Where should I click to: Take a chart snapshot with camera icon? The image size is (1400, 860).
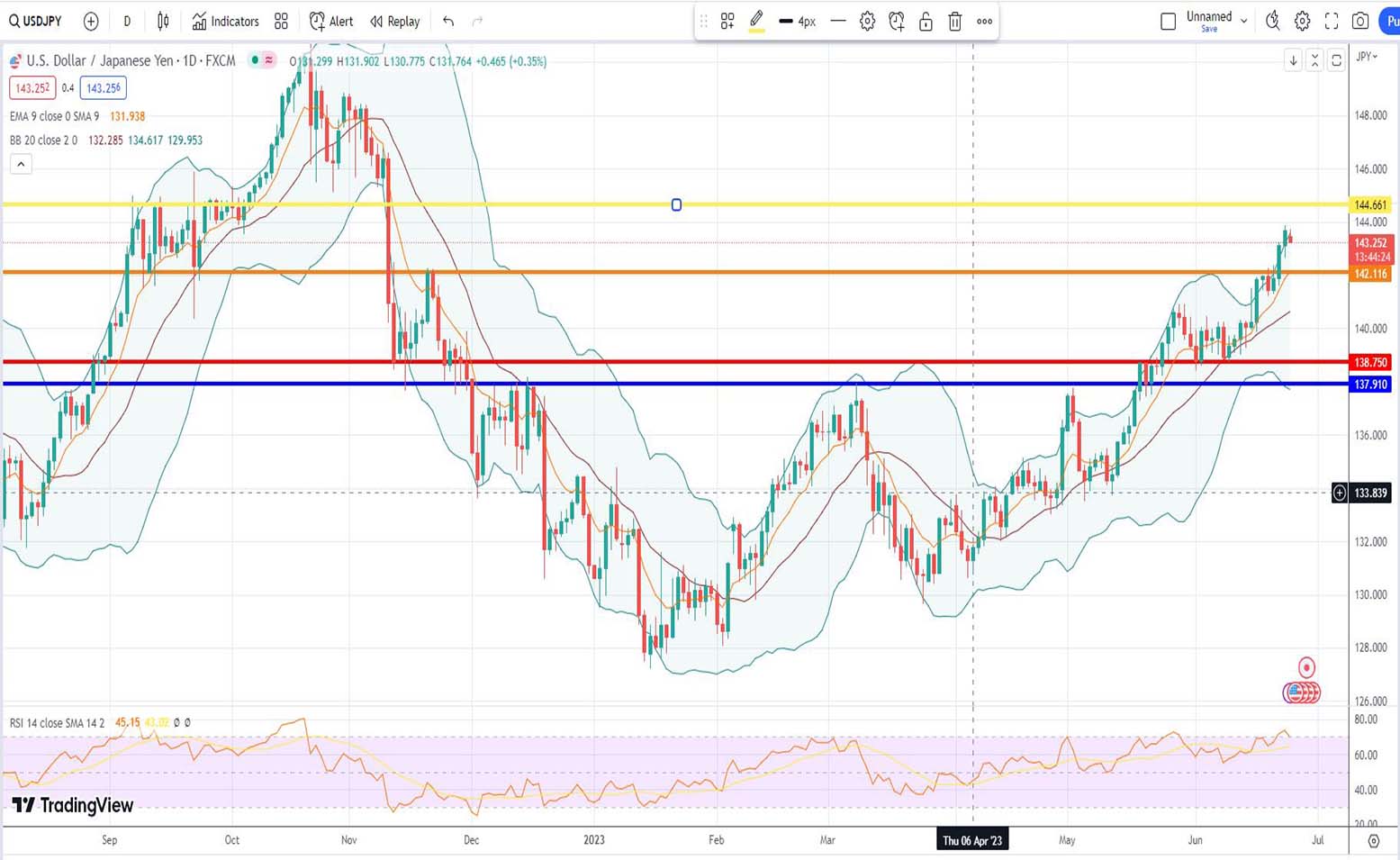[1360, 21]
